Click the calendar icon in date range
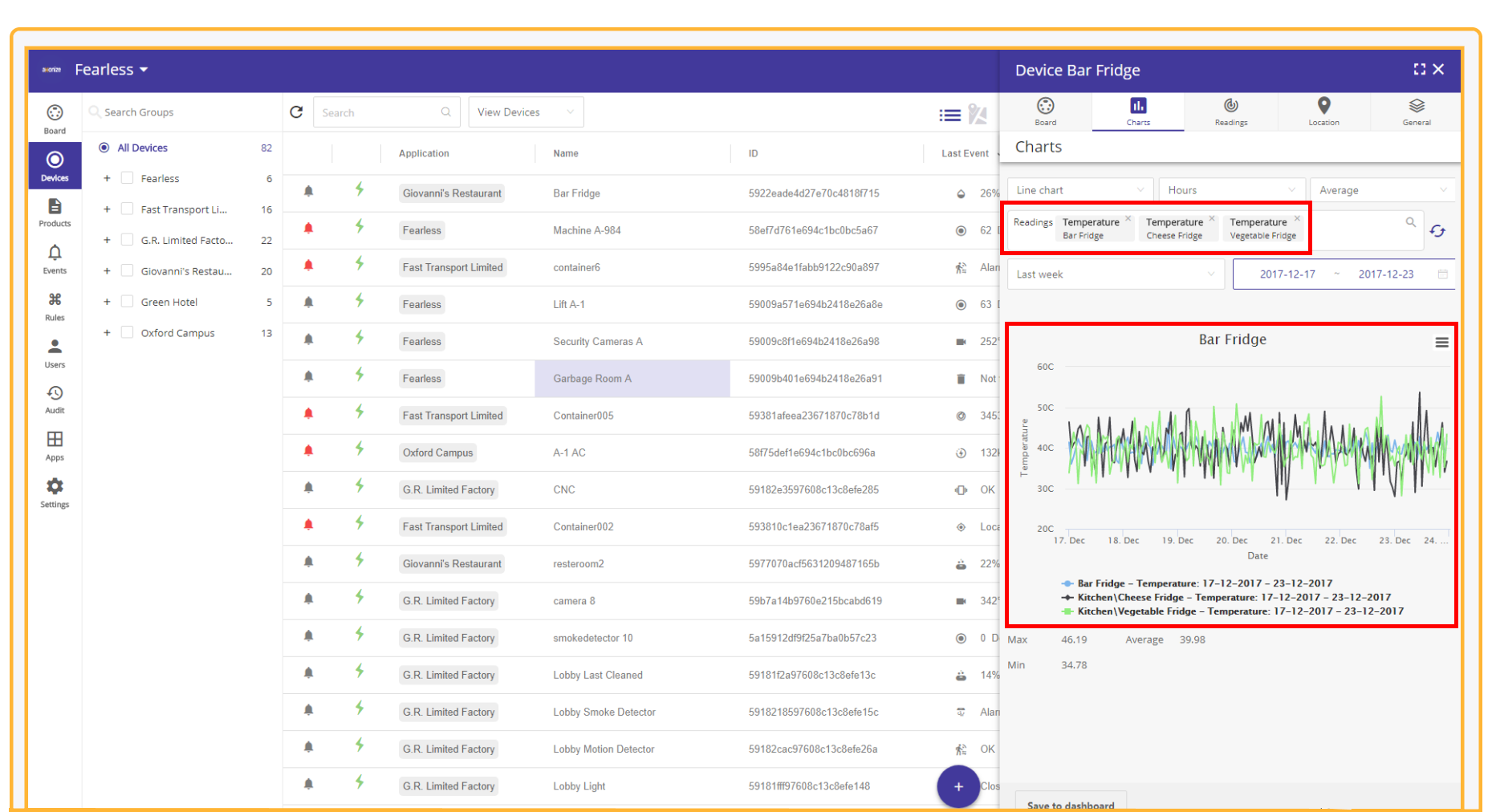 pos(1442,274)
